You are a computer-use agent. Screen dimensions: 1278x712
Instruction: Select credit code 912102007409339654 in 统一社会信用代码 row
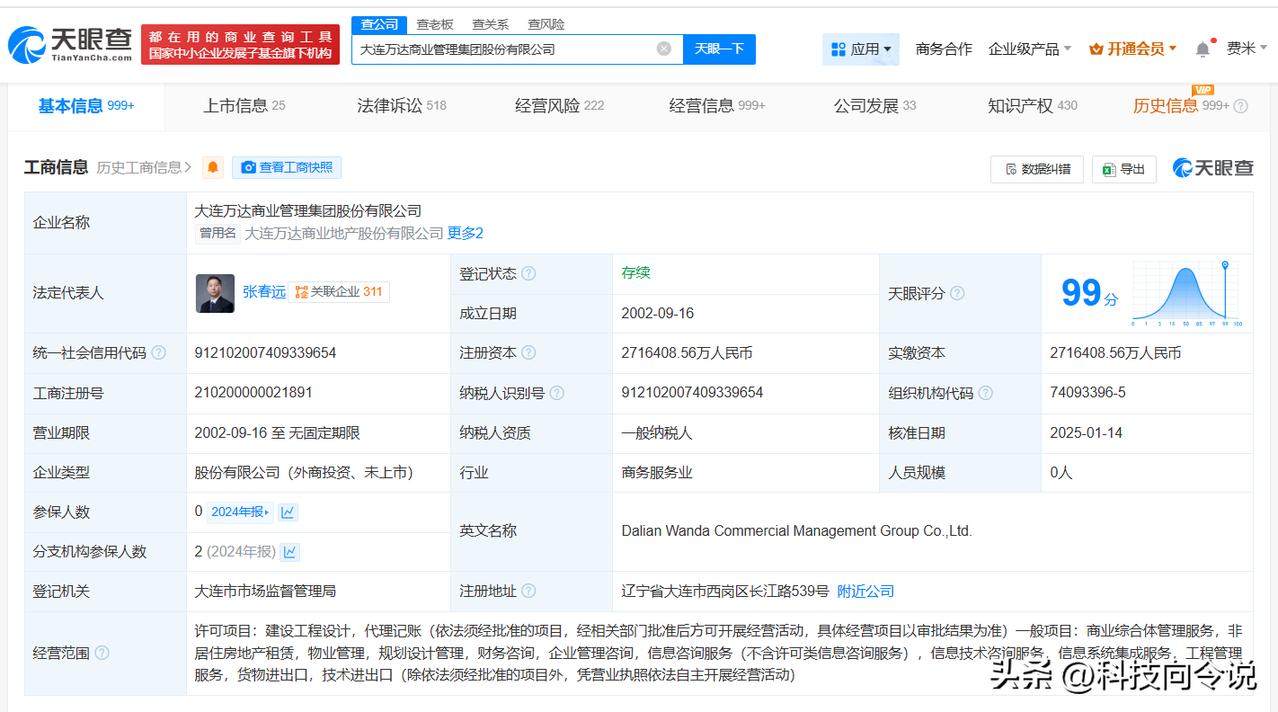click(x=265, y=353)
